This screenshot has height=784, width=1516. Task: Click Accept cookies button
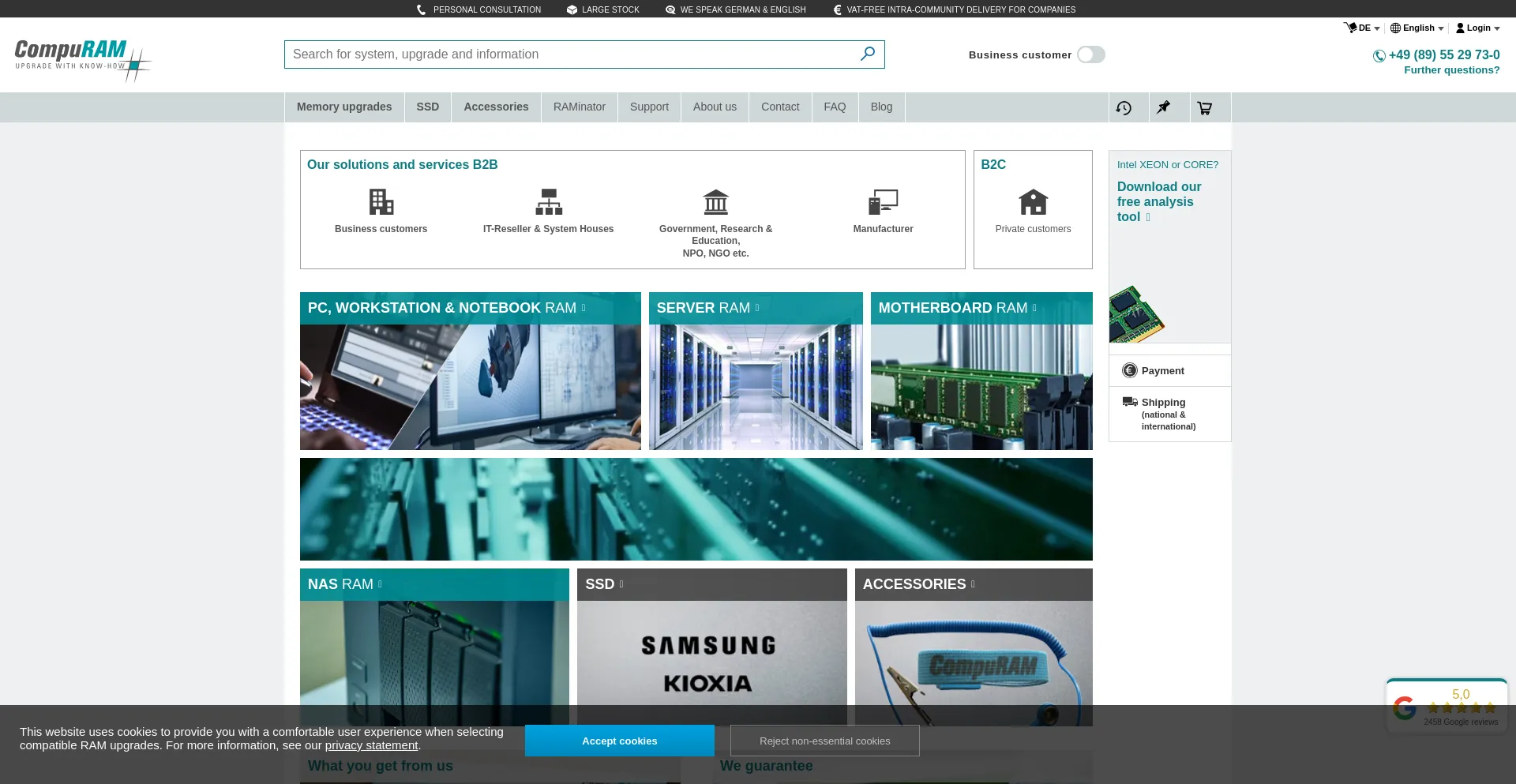click(620, 741)
